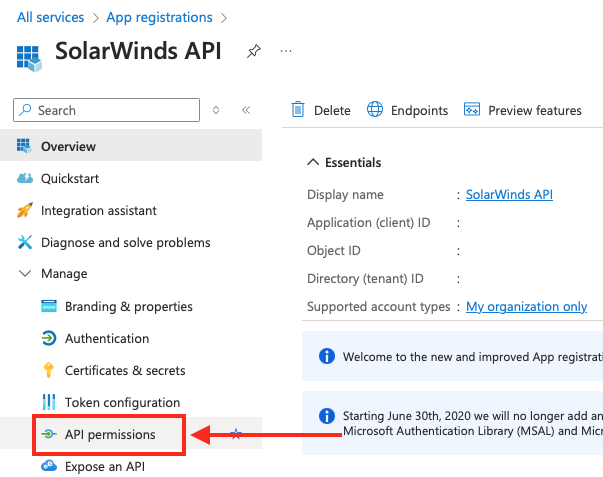The image size is (603, 477).
Task: Open Preview features icon
Action: (x=471, y=109)
